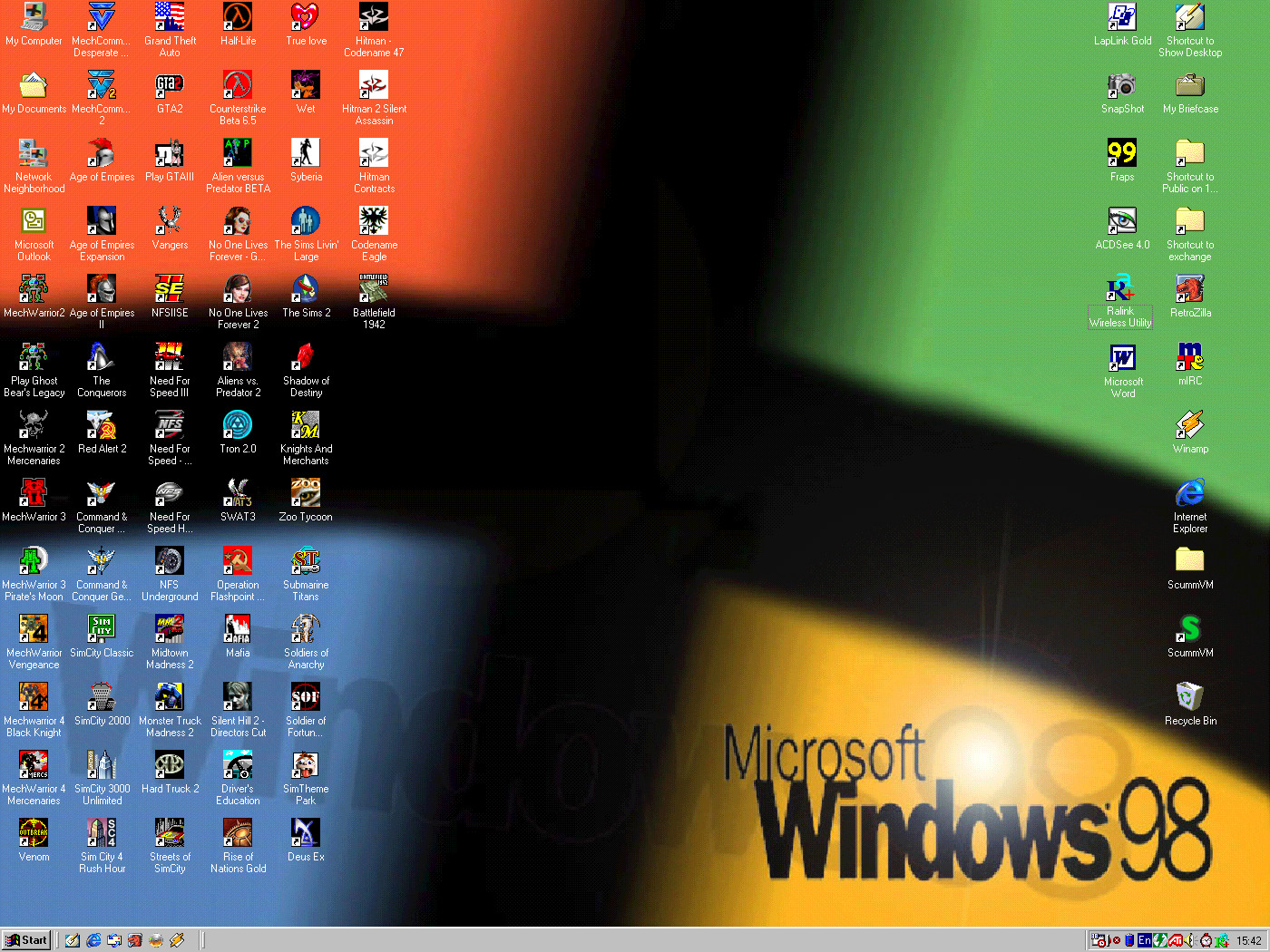
Task: Select the Mafia game shortcut
Action: (238, 636)
